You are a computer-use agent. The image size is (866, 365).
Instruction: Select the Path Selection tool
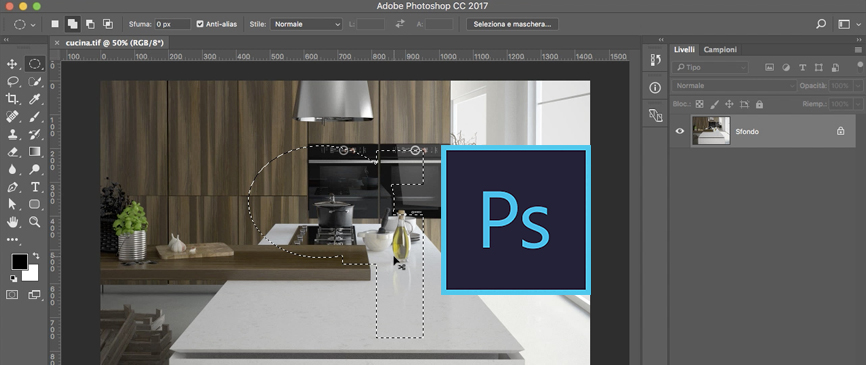pos(12,204)
